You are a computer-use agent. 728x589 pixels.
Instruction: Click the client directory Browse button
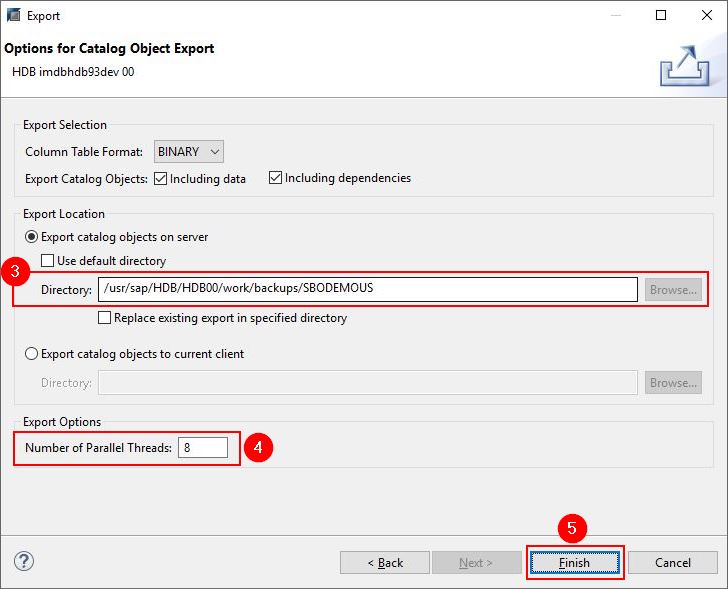click(x=673, y=383)
